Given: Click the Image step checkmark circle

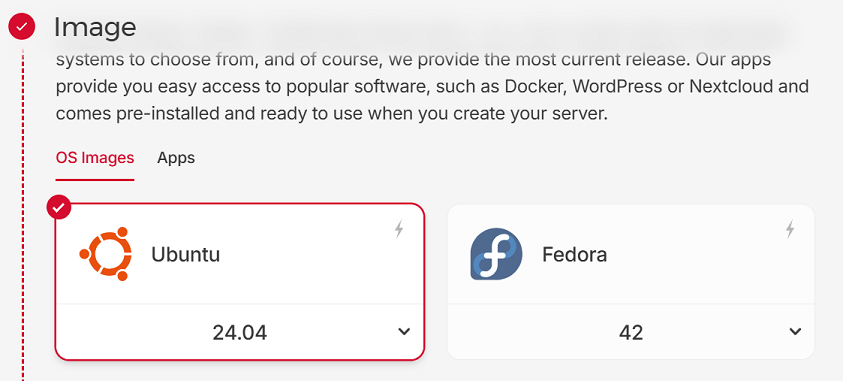Looking at the screenshot, I should pos(22,27).
